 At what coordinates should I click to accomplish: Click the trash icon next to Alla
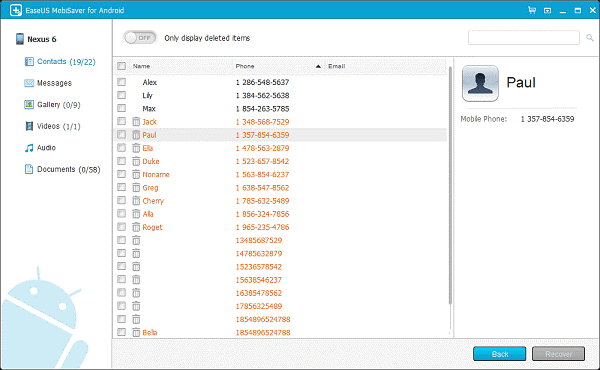[x=136, y=214]
